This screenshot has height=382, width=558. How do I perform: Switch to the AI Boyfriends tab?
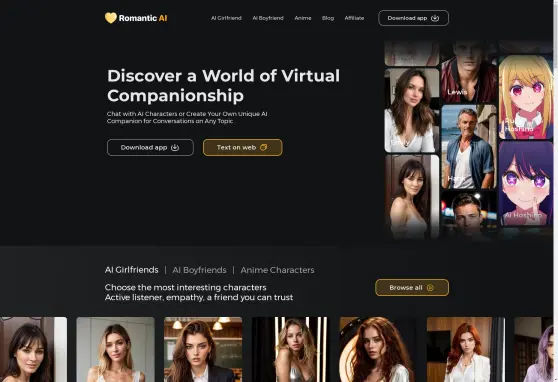coord(199,270)
